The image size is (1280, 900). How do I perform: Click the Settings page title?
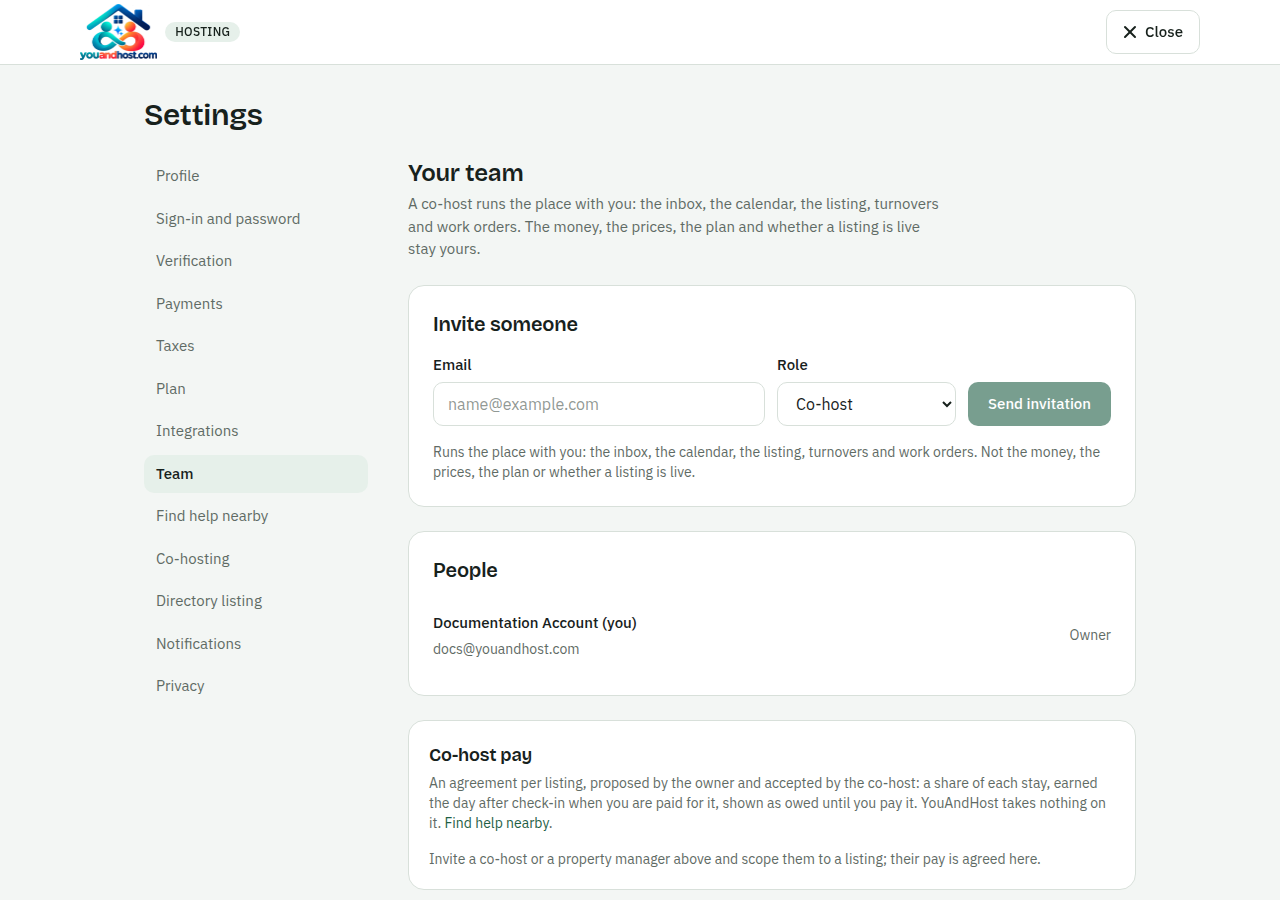[x=203, y=115]
